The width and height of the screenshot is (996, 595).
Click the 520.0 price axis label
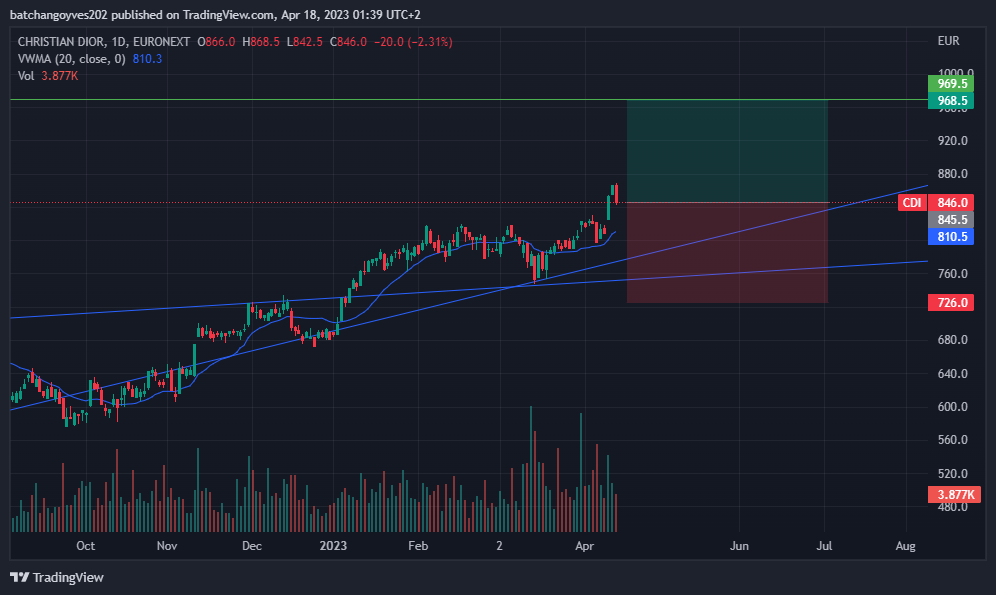[x=953, y=474]
